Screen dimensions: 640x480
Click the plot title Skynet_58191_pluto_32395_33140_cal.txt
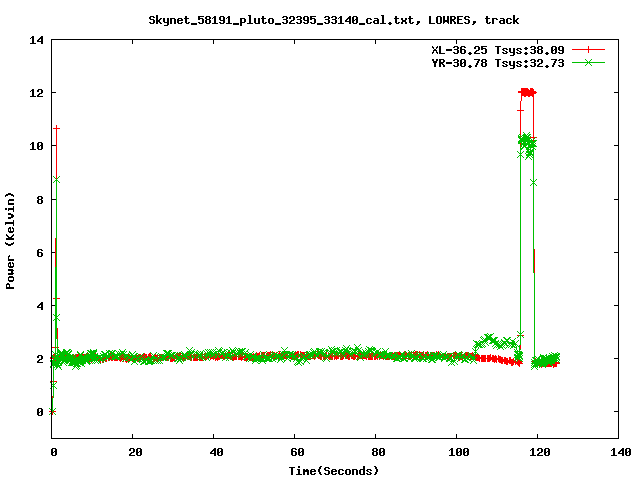[x=281, y=20]
